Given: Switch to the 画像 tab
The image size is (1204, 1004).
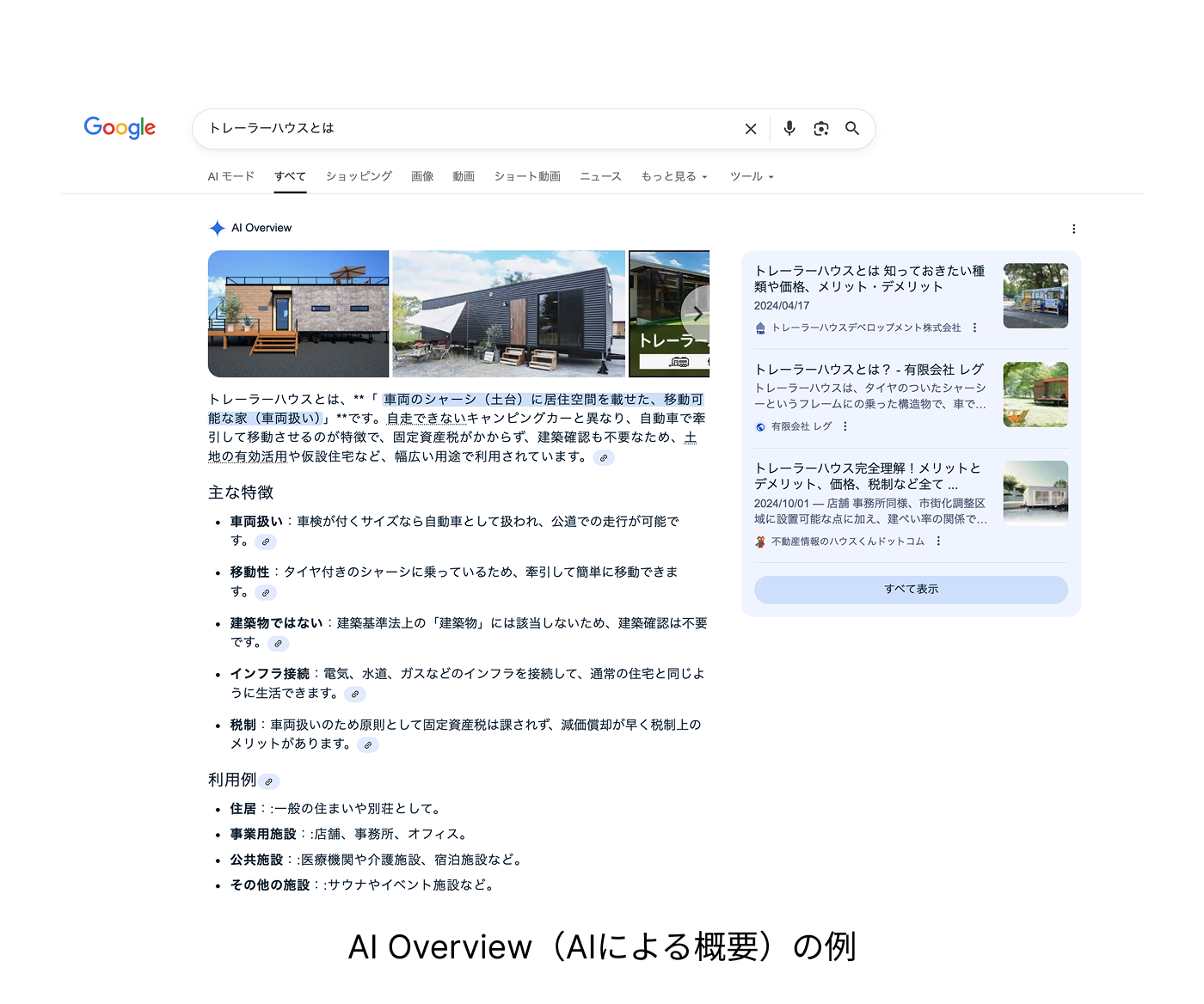Looking at the screenshot, I should click(x=422, y=176).
